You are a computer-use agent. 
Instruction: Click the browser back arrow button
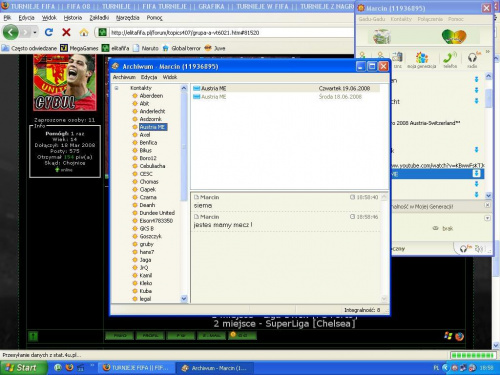click(11, 32)
